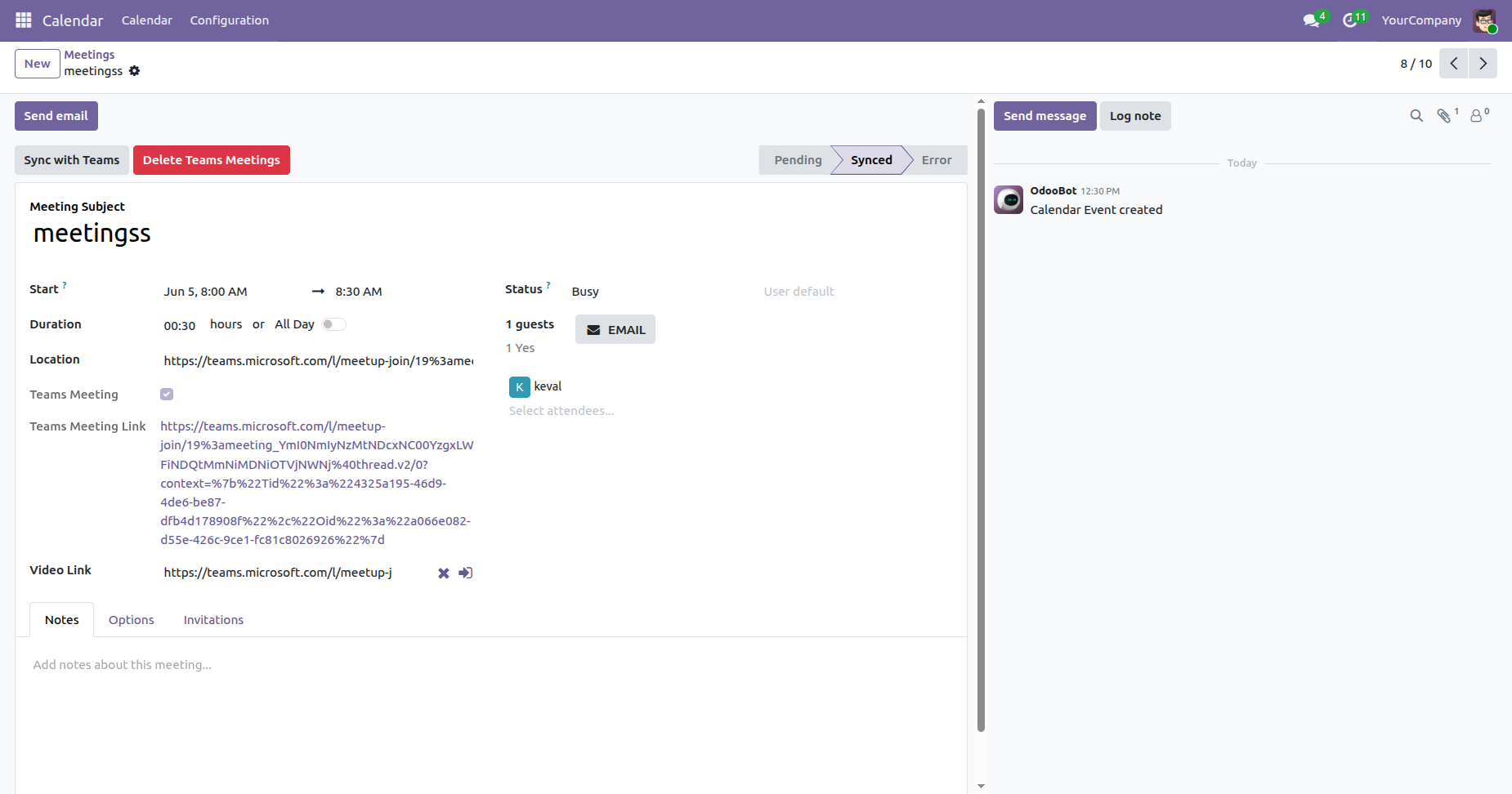
Task: Join video call icon next to Video Link
Action: click(466, 573)
